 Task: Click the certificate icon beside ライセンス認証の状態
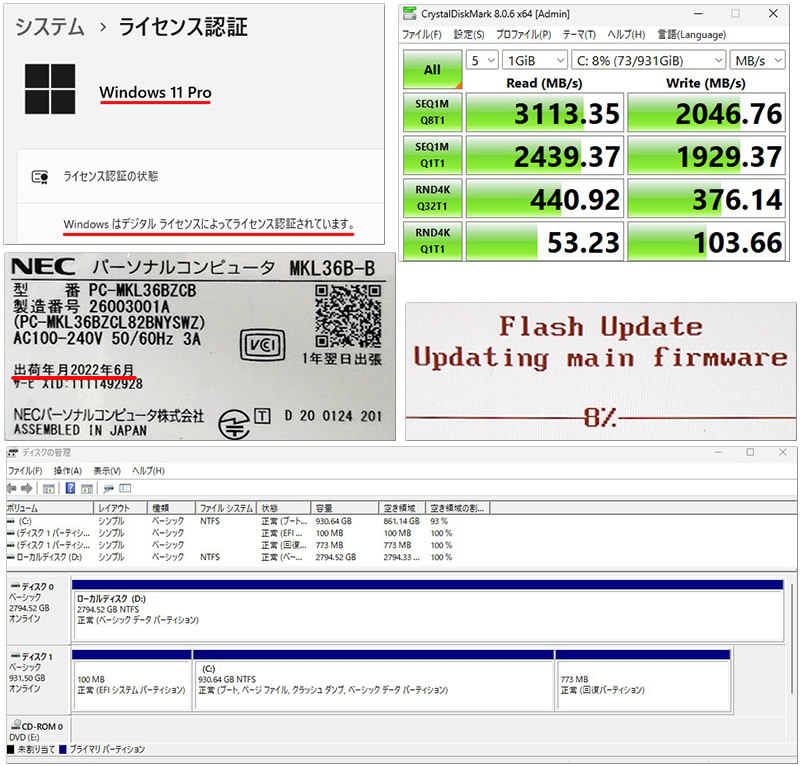click(40, 177)
